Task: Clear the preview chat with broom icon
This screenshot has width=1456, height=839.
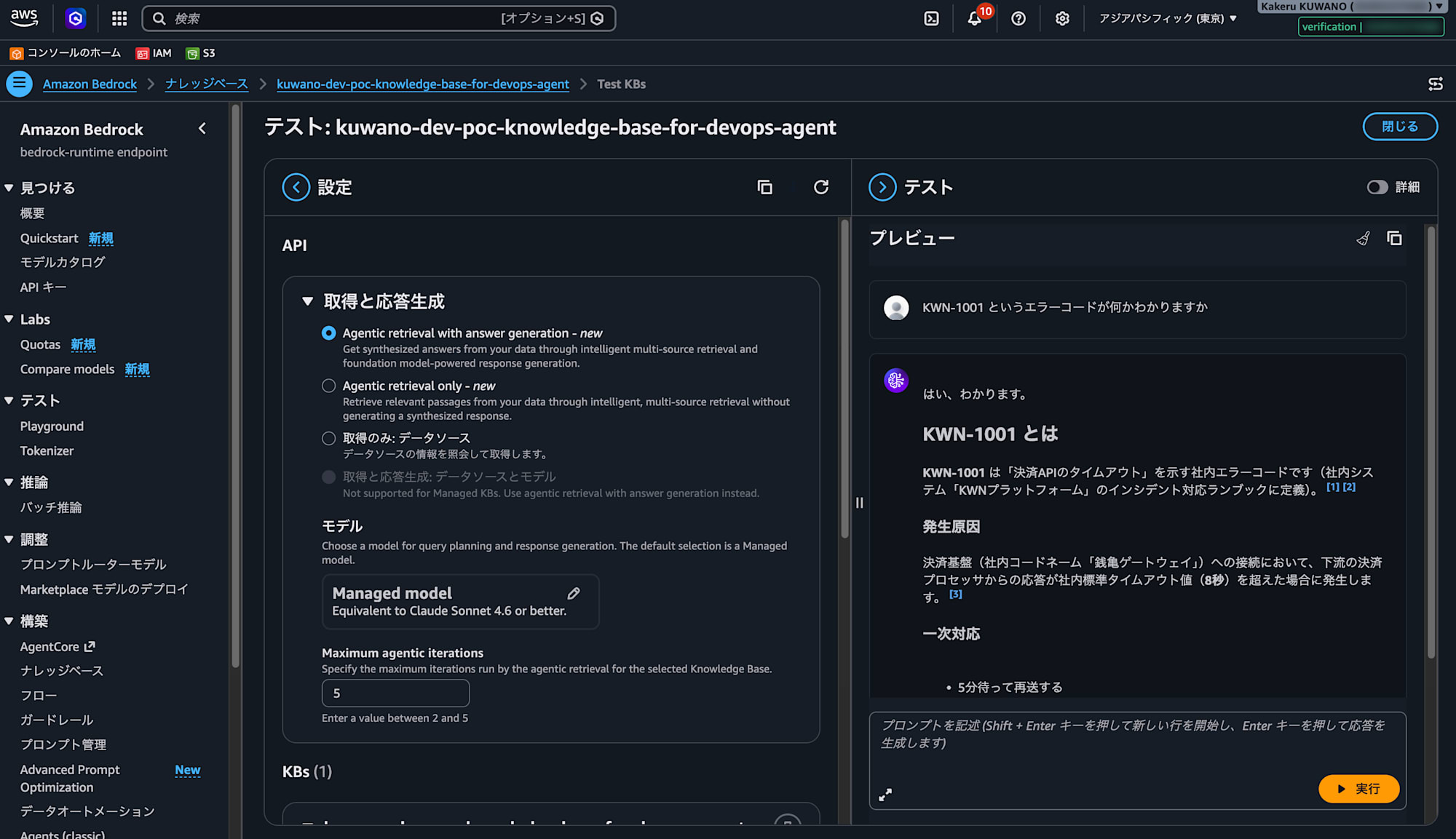Action: tap(1363, 239)
